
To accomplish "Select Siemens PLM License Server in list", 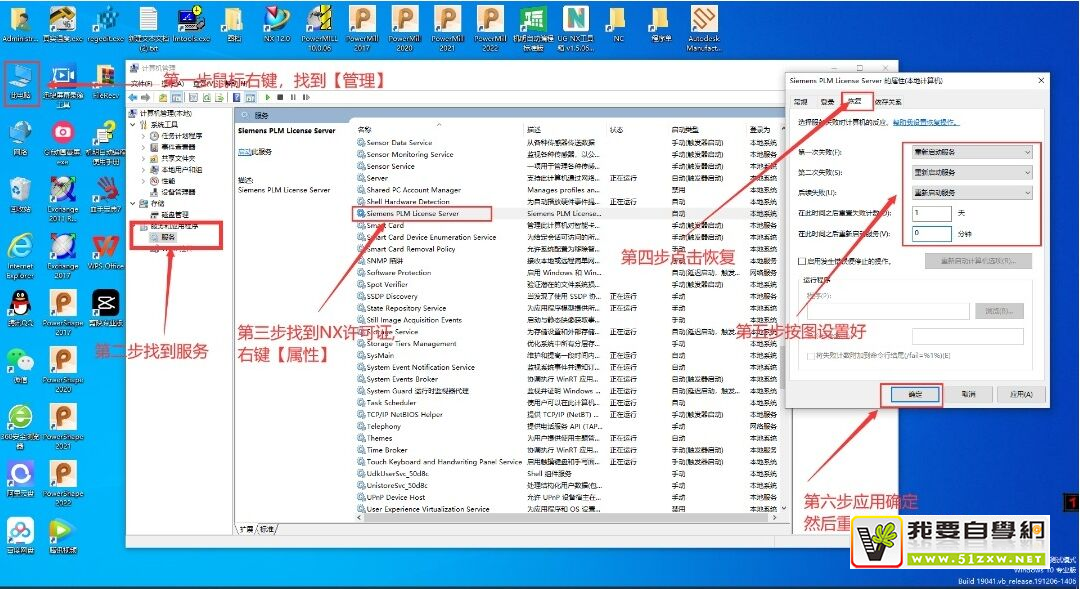I will [x=413, y=213].
